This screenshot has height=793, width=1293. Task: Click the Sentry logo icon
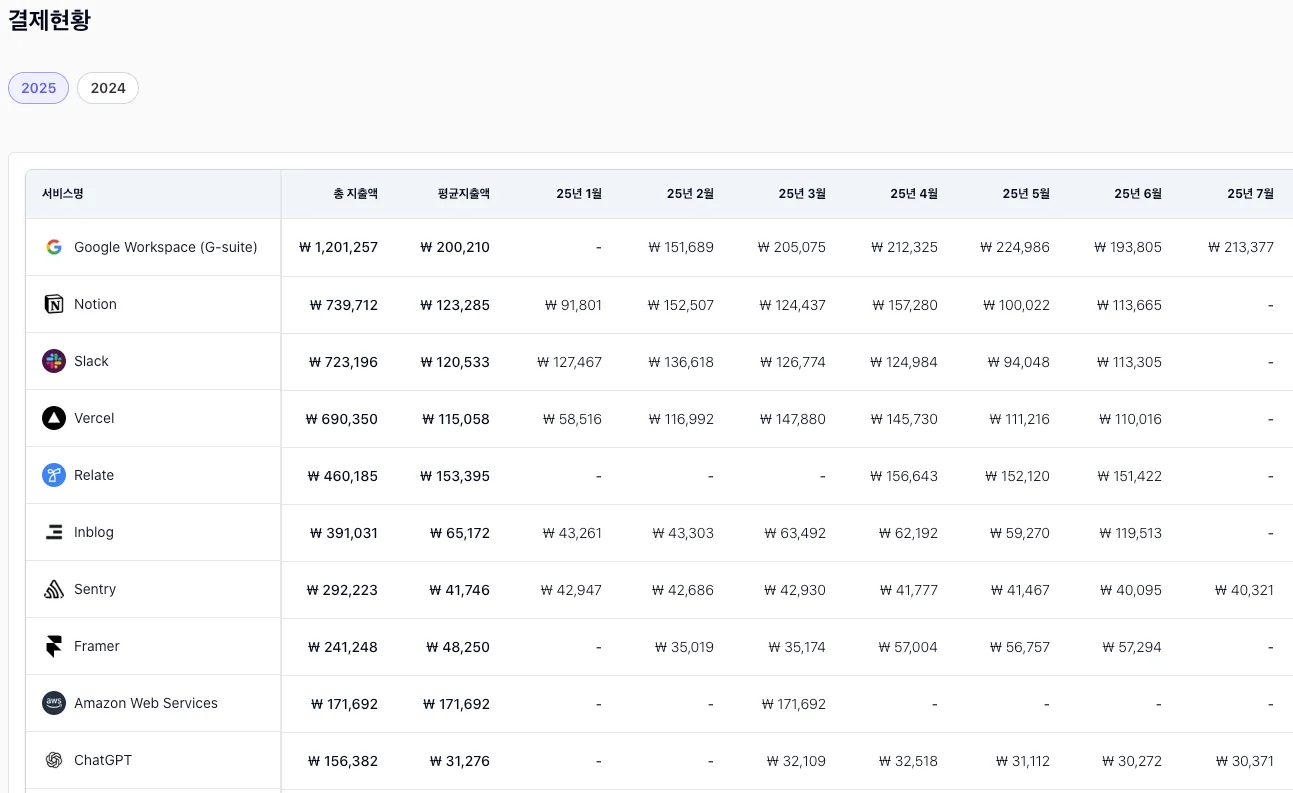[54, 589]
